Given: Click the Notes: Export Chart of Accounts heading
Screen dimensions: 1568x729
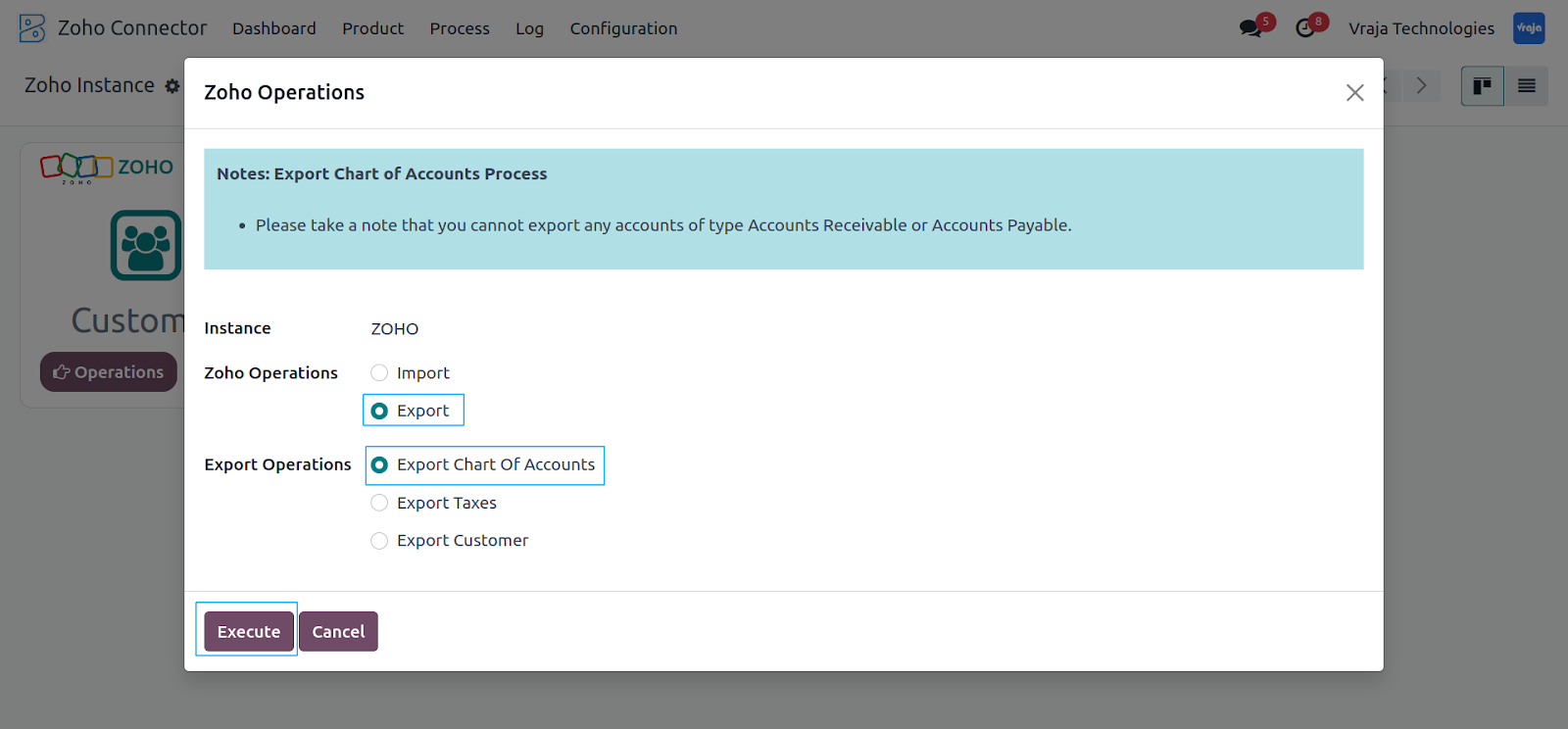Looking at the screenshot, I should [x=382, y=173].
